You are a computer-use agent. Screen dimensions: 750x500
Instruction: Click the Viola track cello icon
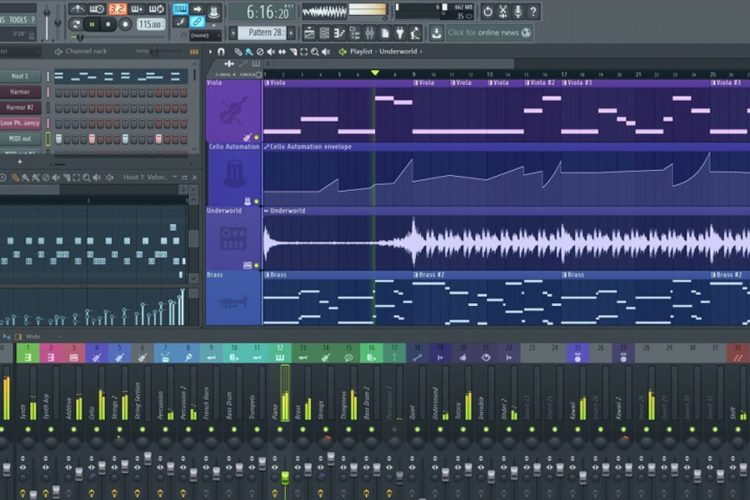pyautogui.click(x=233, y=113)
